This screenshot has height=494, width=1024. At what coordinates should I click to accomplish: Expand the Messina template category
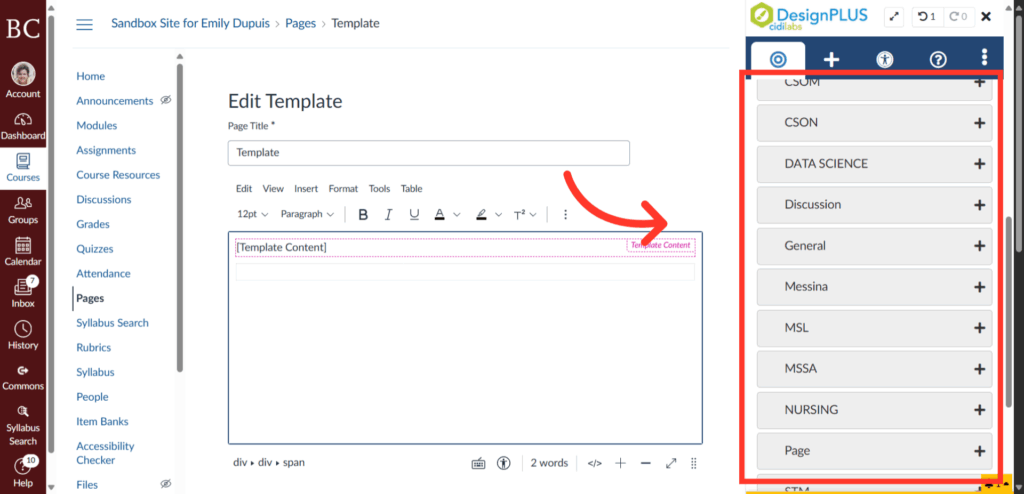(x=874, y=287)
